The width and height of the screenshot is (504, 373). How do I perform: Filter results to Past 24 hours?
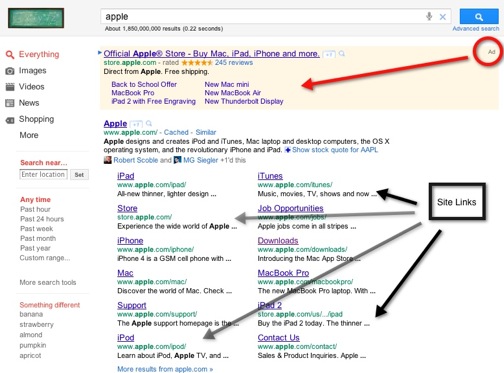tap(42, 219)
